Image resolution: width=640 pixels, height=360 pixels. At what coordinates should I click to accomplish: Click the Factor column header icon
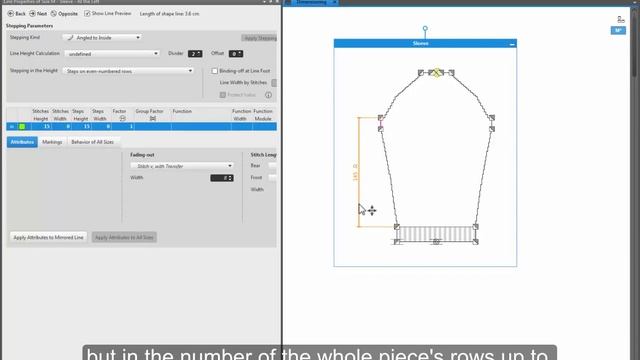click(x=122, y=118)
